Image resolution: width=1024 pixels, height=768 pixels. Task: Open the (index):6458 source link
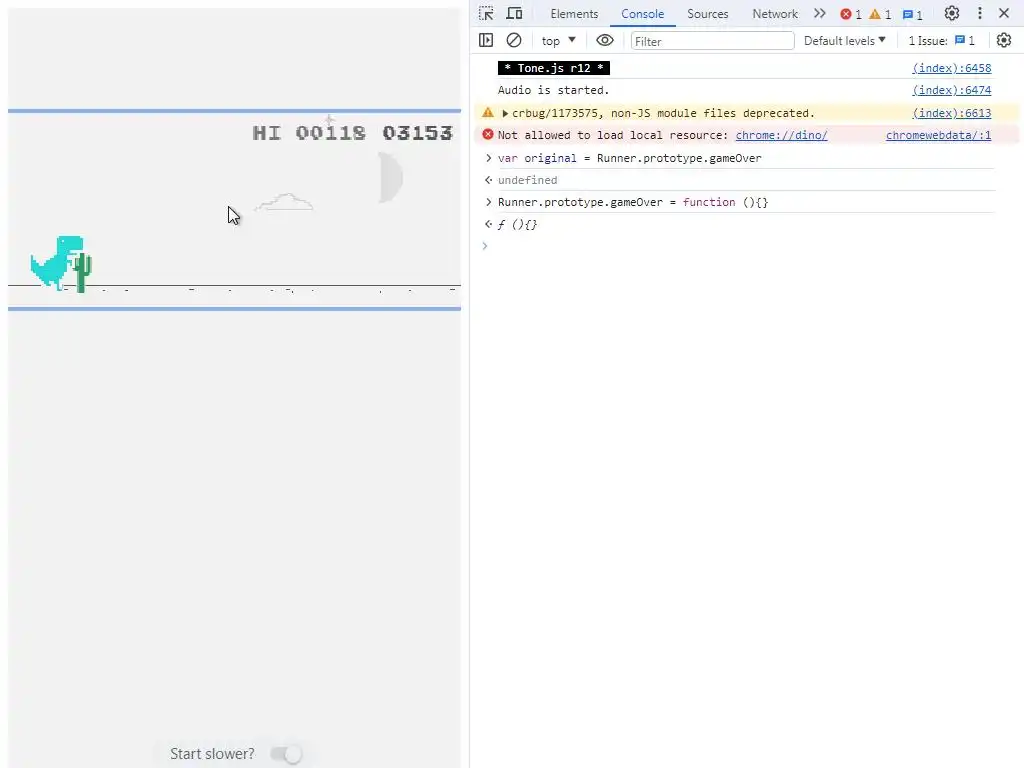click(952, 68)
